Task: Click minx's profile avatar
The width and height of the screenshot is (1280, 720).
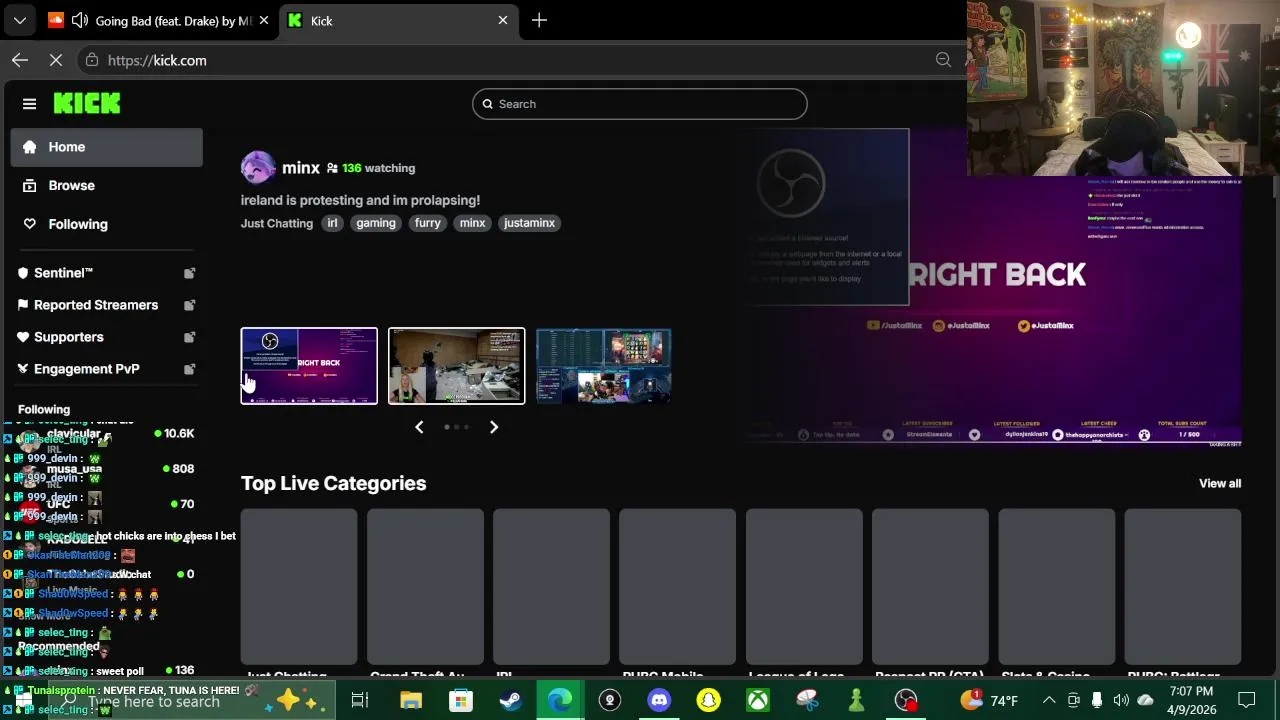Action: pos(258,168)
